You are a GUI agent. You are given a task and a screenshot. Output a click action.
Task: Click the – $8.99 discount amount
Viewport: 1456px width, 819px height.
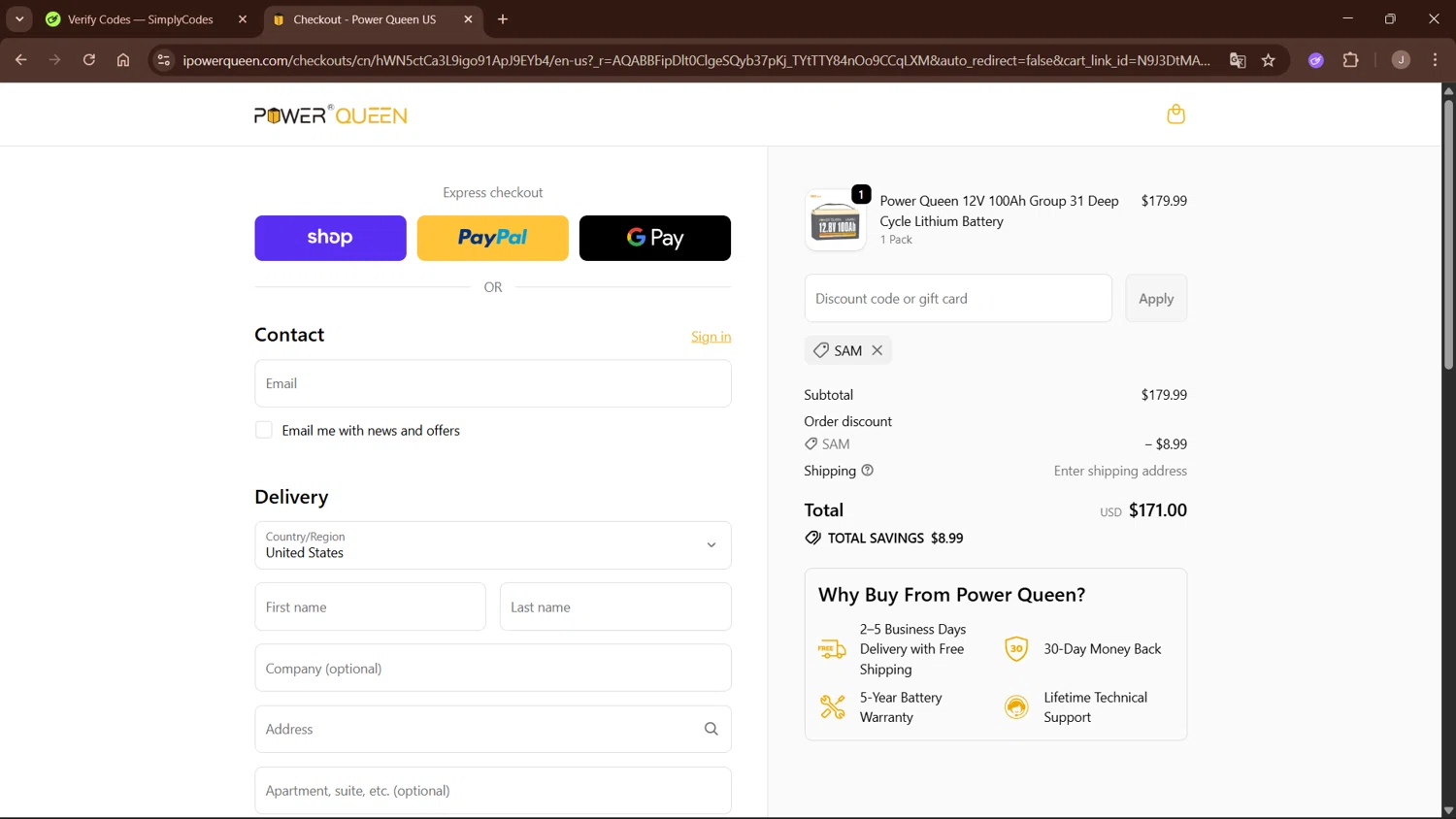point(1165,444)
